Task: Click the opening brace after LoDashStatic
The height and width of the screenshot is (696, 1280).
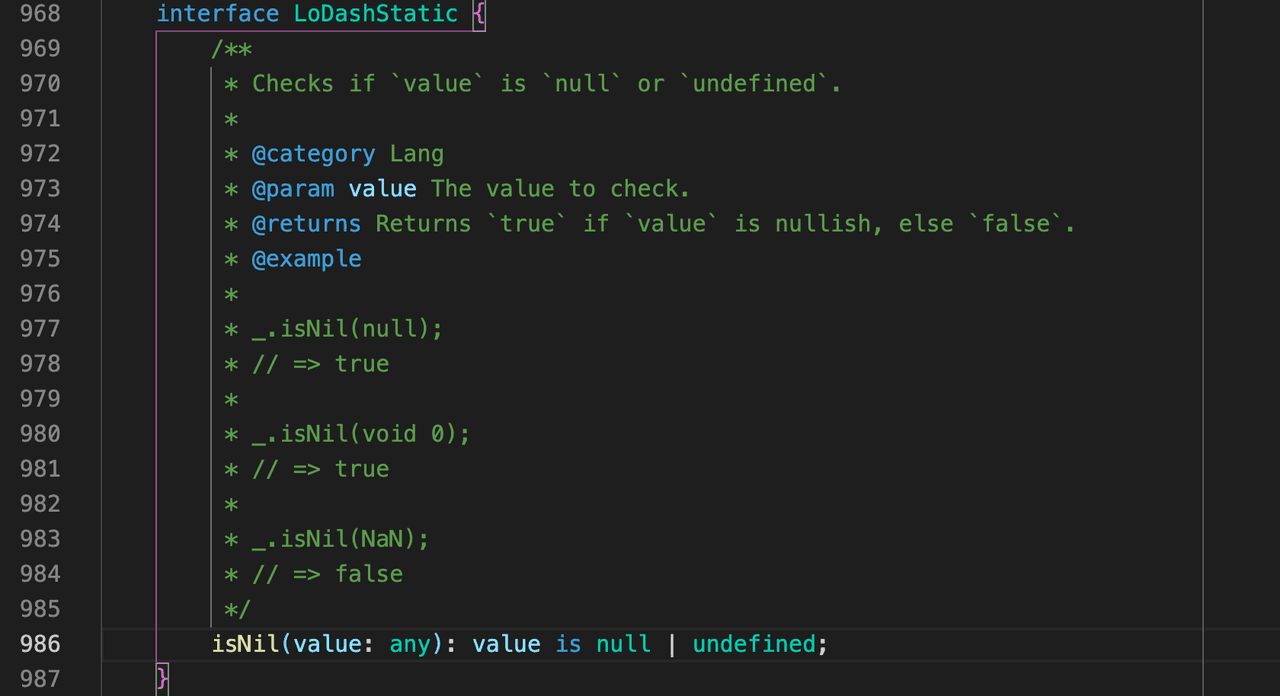Action: (479, 14)
